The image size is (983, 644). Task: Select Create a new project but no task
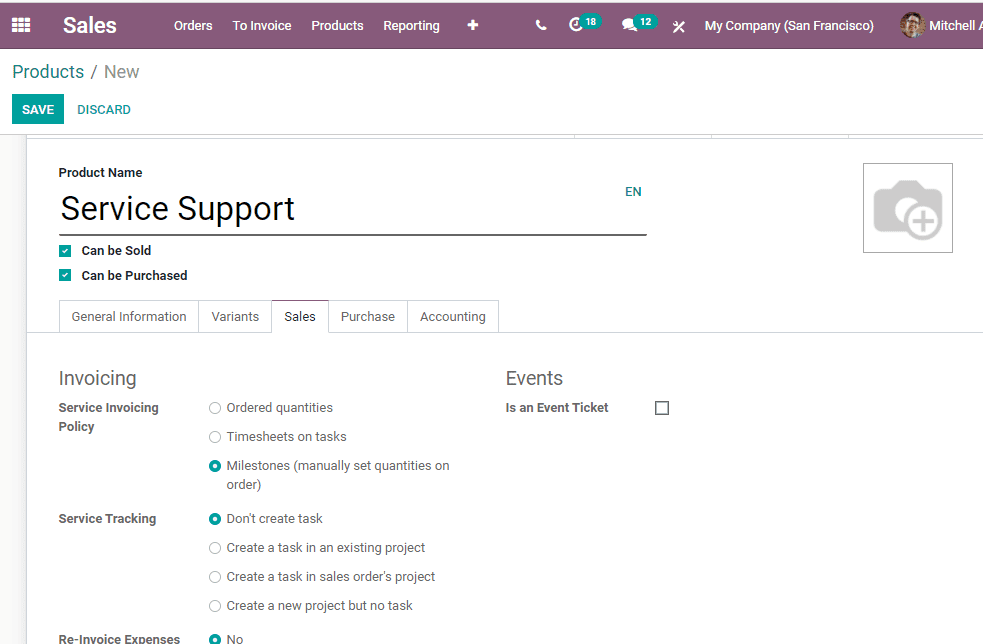tap(215, 606)
